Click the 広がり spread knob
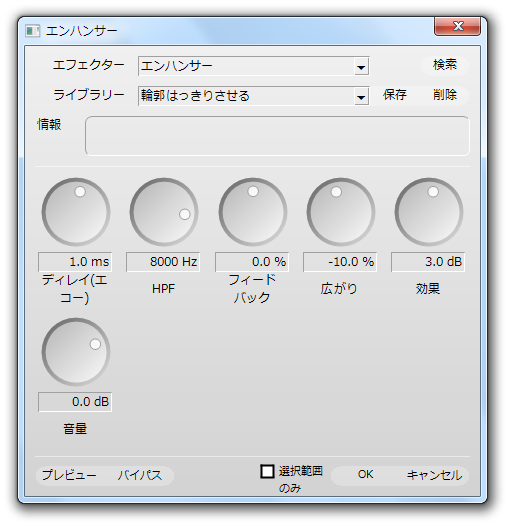Screen dimensions: 509x524 point(341,212)
